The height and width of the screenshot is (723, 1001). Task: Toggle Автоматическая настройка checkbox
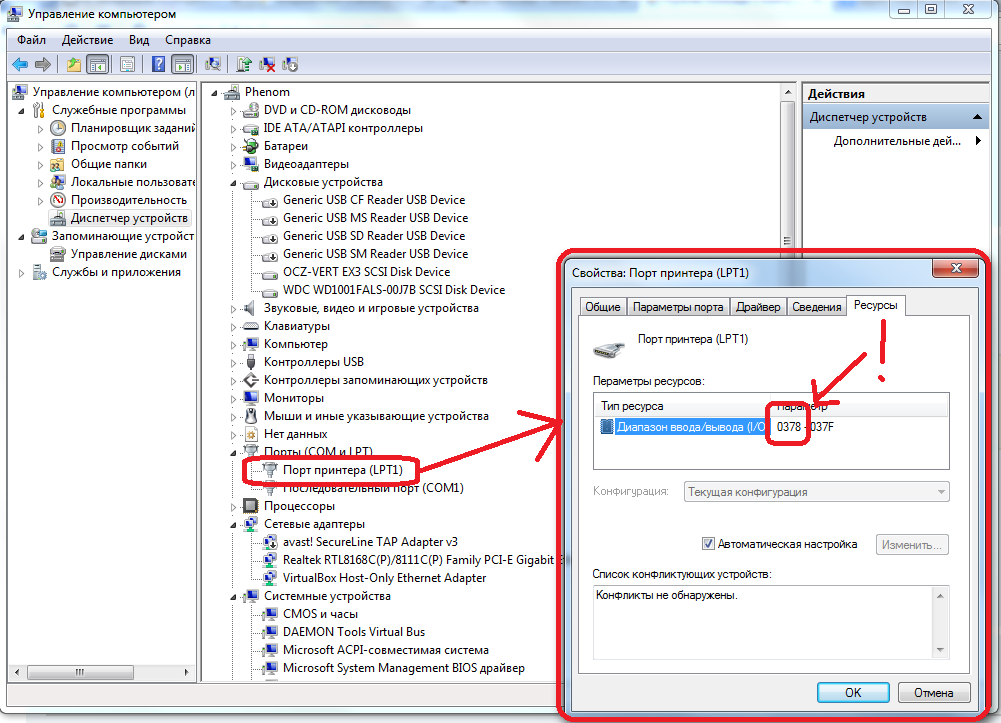(x=708, y=544)
